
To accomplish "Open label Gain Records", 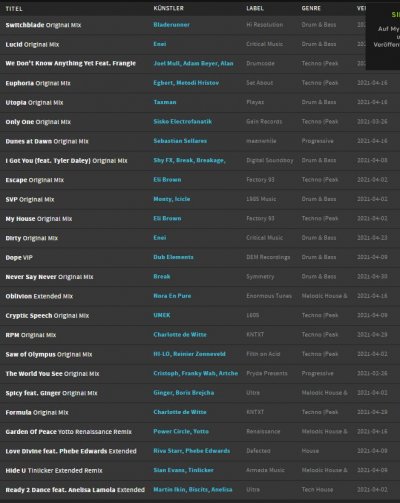I will coord(264,121).
